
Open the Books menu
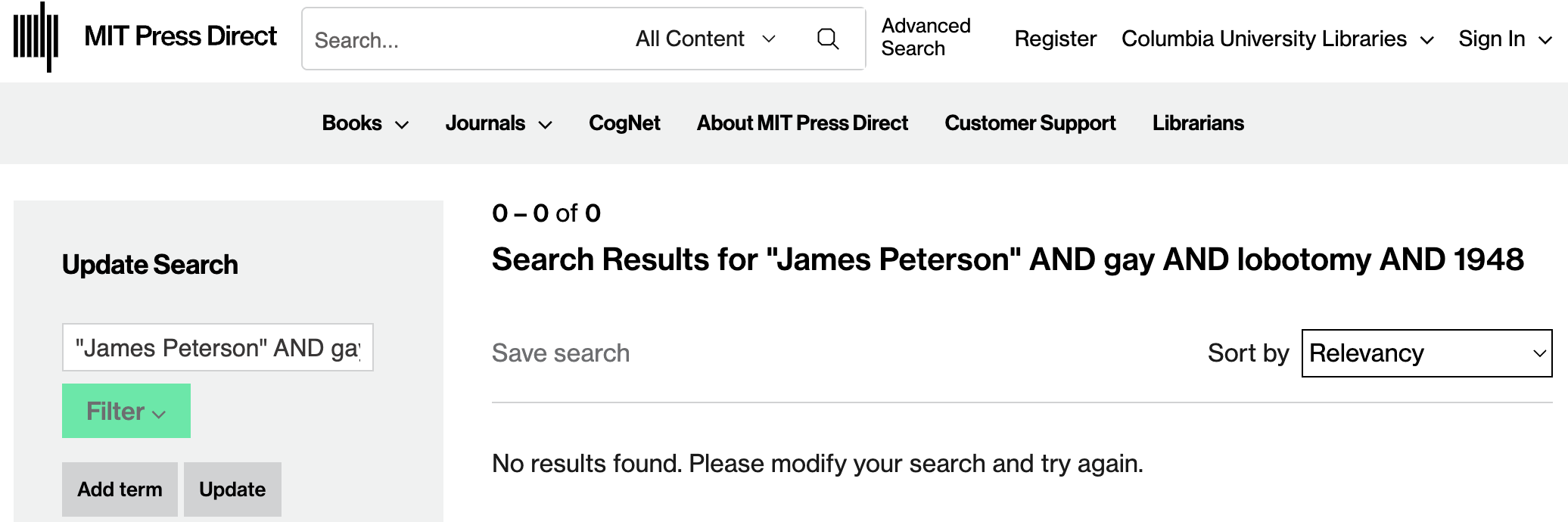click(365, 123)
